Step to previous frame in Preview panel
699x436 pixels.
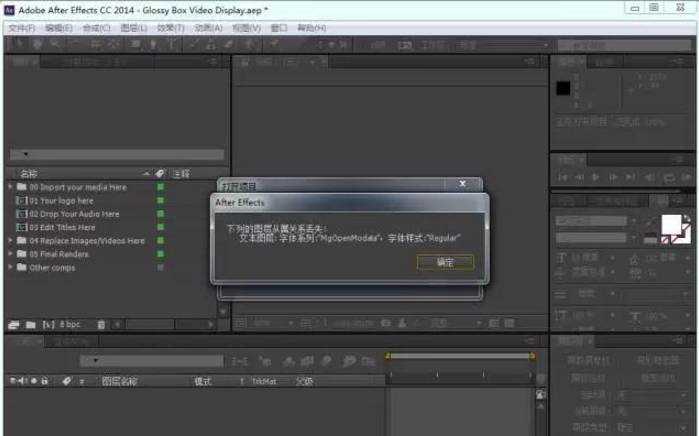[x=579, y=177]
